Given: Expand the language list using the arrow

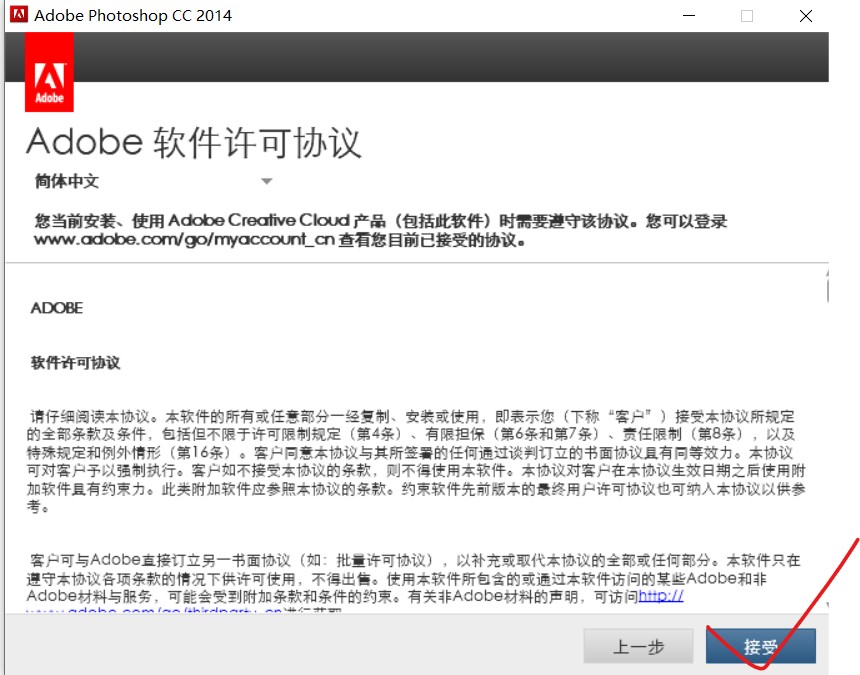Looking at the screenshot, I should coord(266,182).
